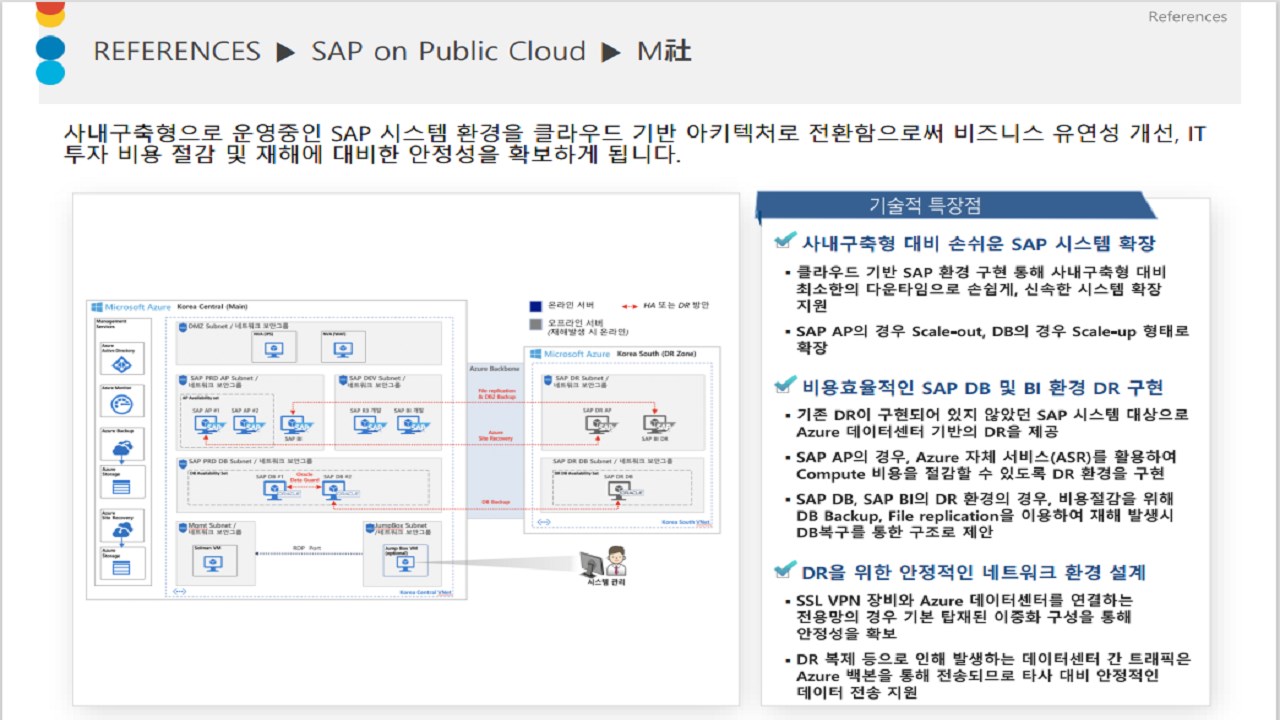The image size is (1280, 720).
Task: Select the Azure Backup cloud icon
Action: click(x=122, y=450)
